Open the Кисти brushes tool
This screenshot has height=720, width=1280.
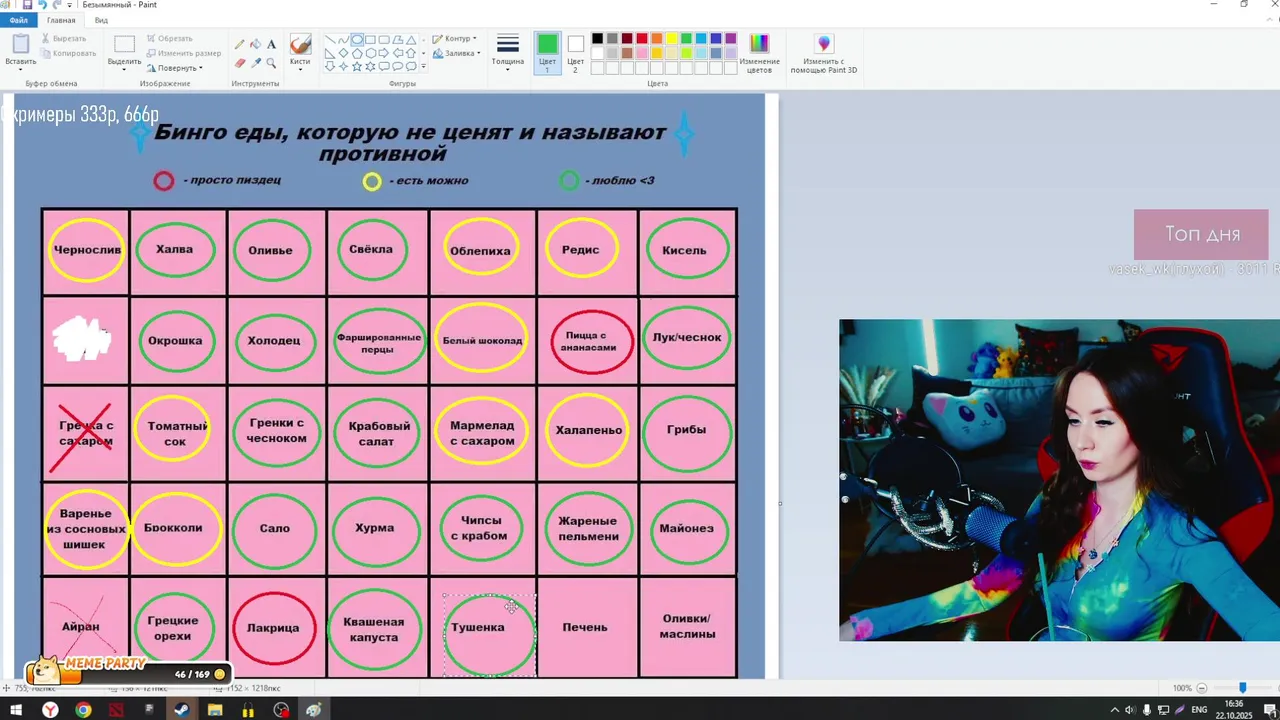coord(300,51)
